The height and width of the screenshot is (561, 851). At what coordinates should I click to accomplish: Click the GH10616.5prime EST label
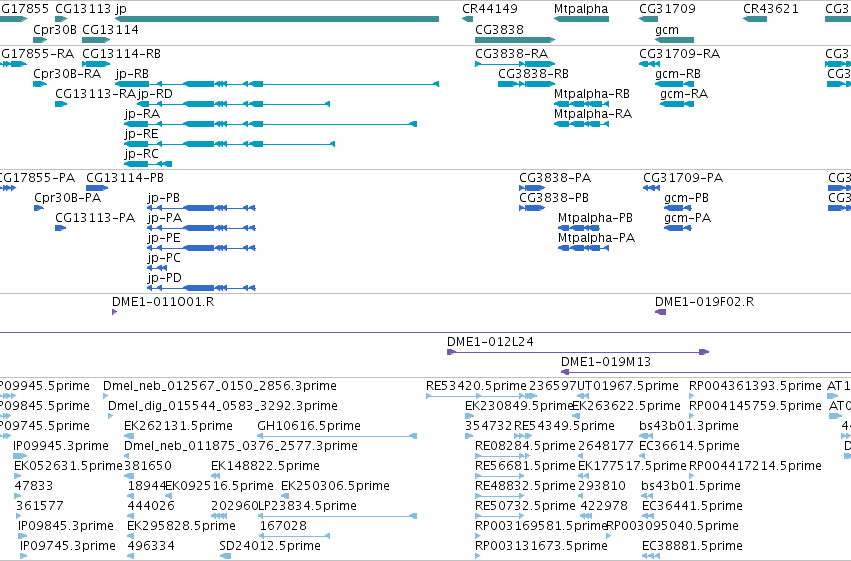pyautogui.click(x=309, y=426)
